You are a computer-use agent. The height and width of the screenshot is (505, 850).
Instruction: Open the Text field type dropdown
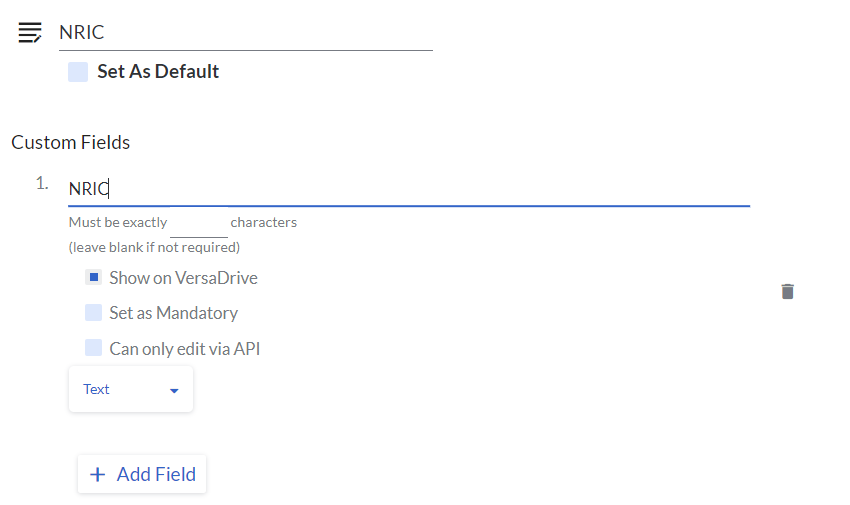tap(130, 389)
